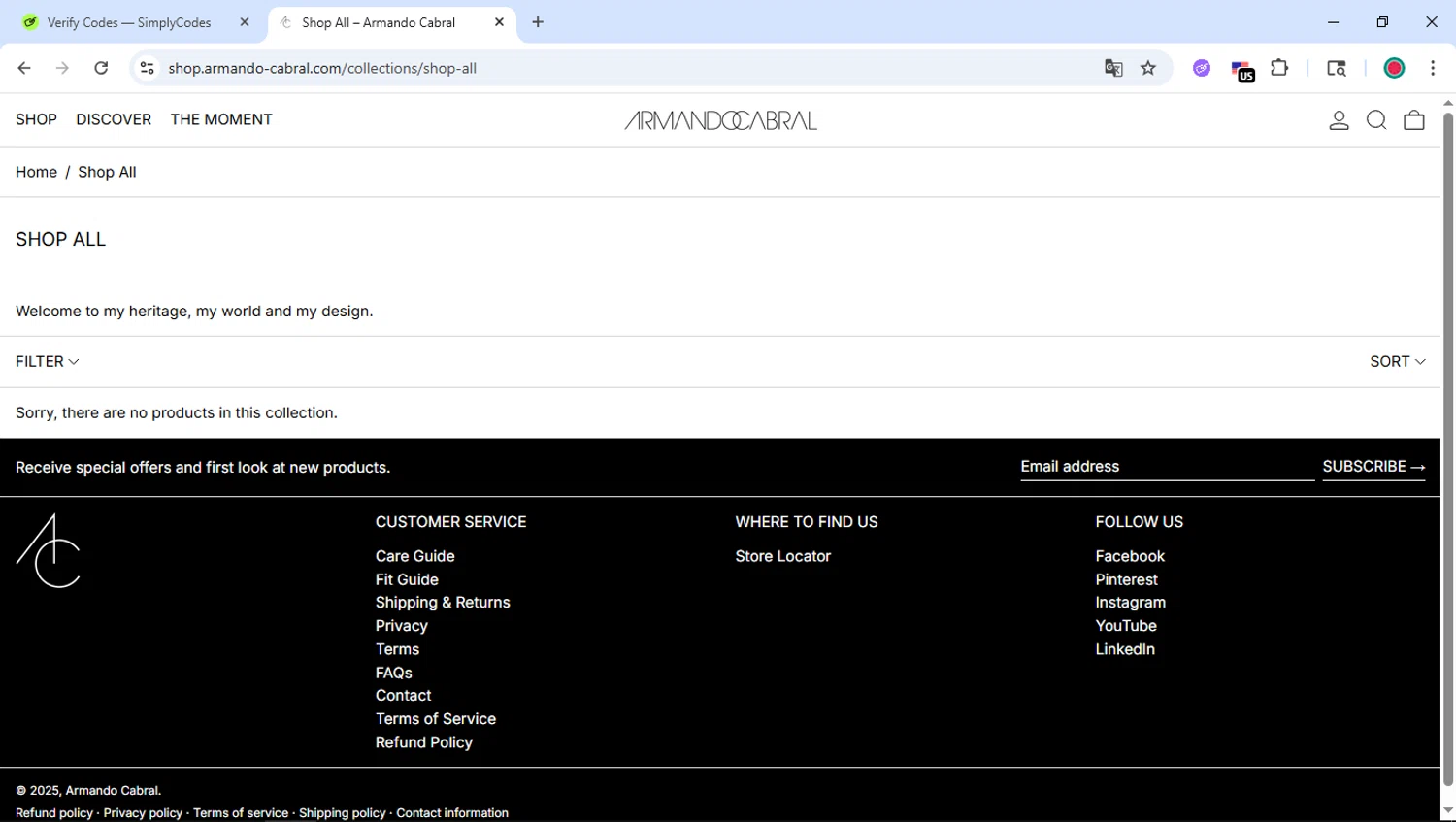This screenshot has width=1456, height=822.
Task: Click the Email address input field
Action: [1167, 467]
